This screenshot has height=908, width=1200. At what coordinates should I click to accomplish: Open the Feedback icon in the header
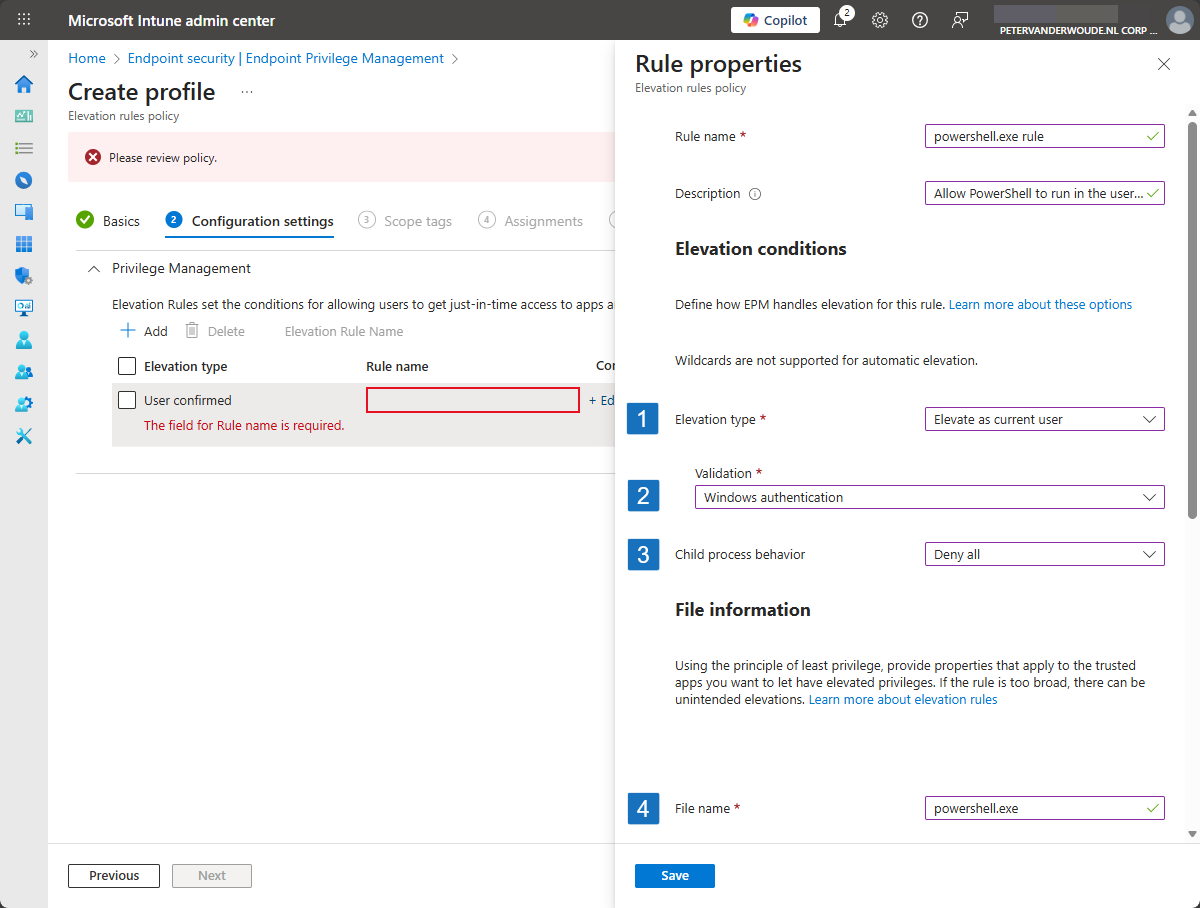(960, 20)
